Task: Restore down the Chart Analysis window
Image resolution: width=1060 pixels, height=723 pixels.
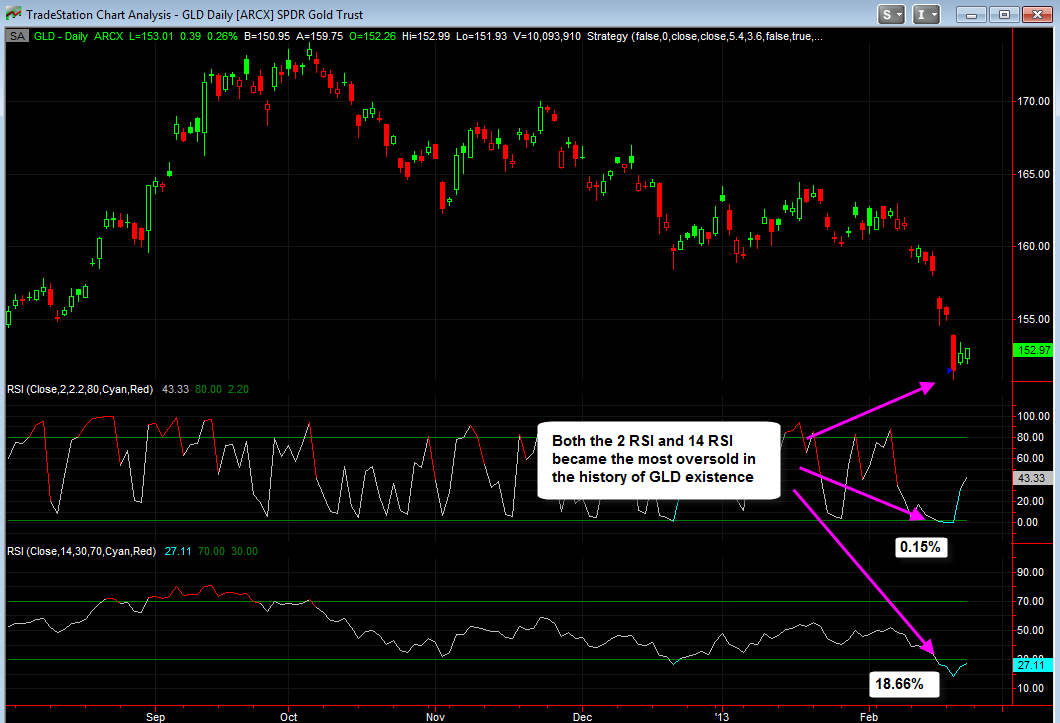Action: (x=1004, y=14)
